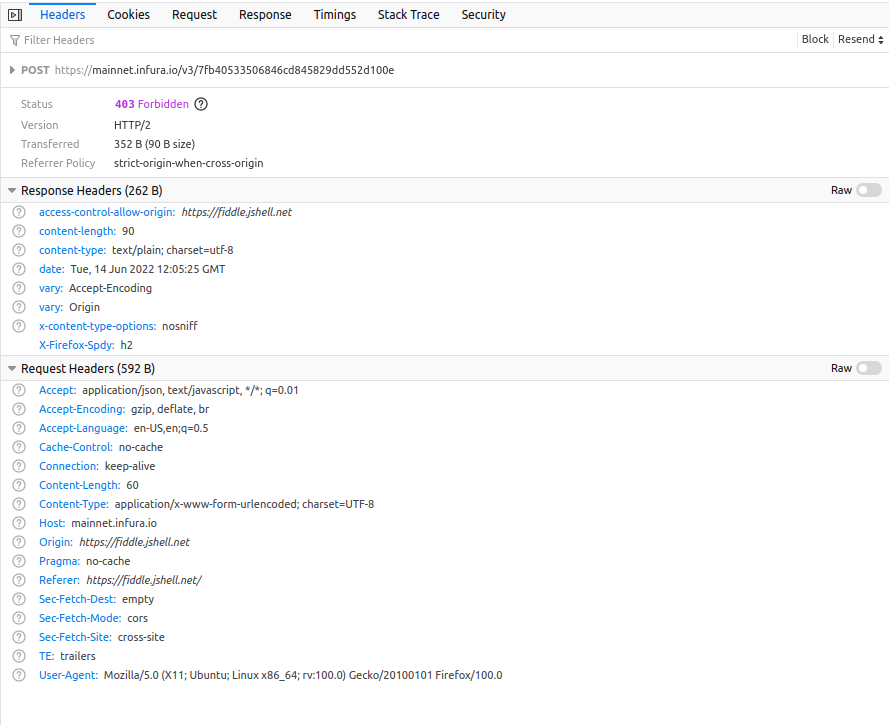Switch to the Cookies tab
This screenshot has width=889, height=725.
(x=128, y=14)
